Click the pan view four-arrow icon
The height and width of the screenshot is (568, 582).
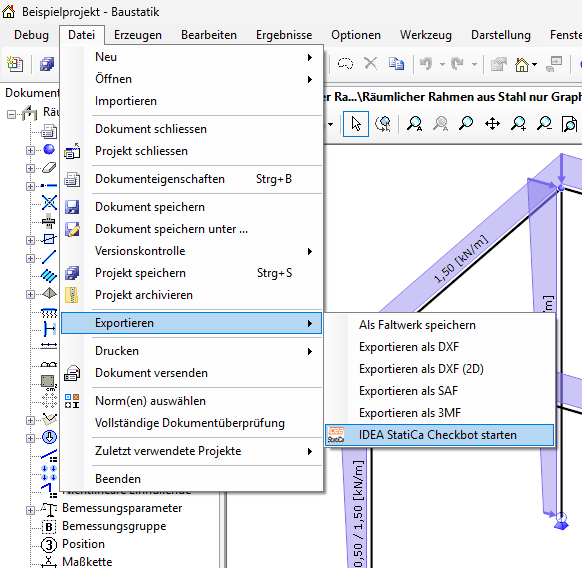pyautogui.click(x=492, y=124)
